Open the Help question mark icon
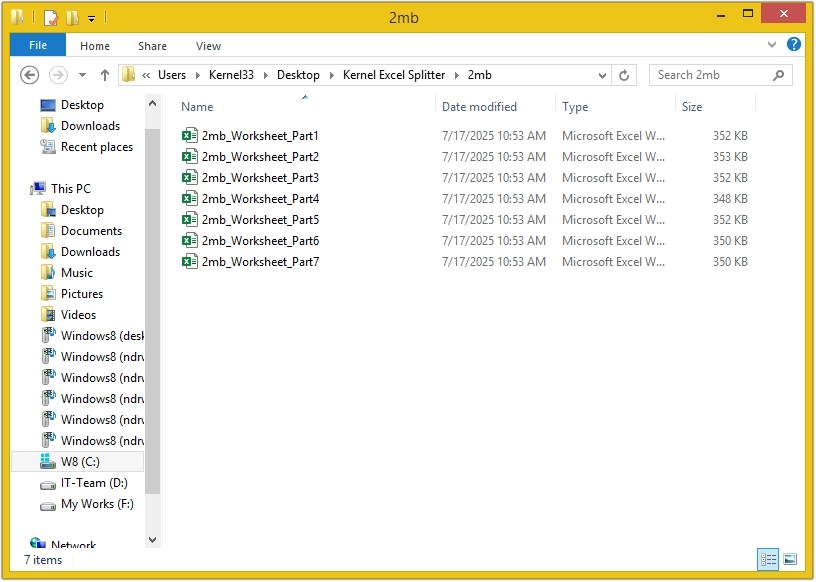Image resolution: width=816 pixels, height=582 pixels. [x=793, y=45]
